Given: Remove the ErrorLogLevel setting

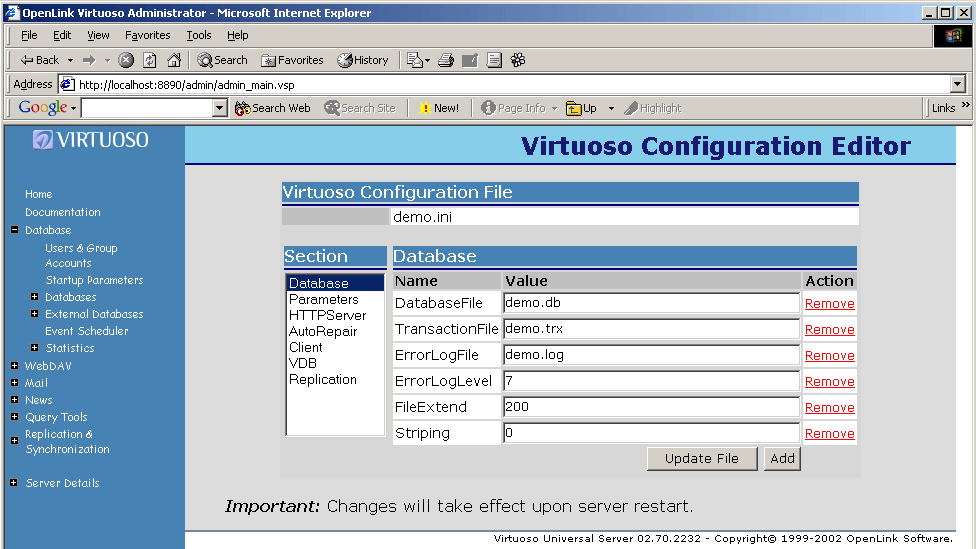Looking at the screenshot, I should 829,382.
